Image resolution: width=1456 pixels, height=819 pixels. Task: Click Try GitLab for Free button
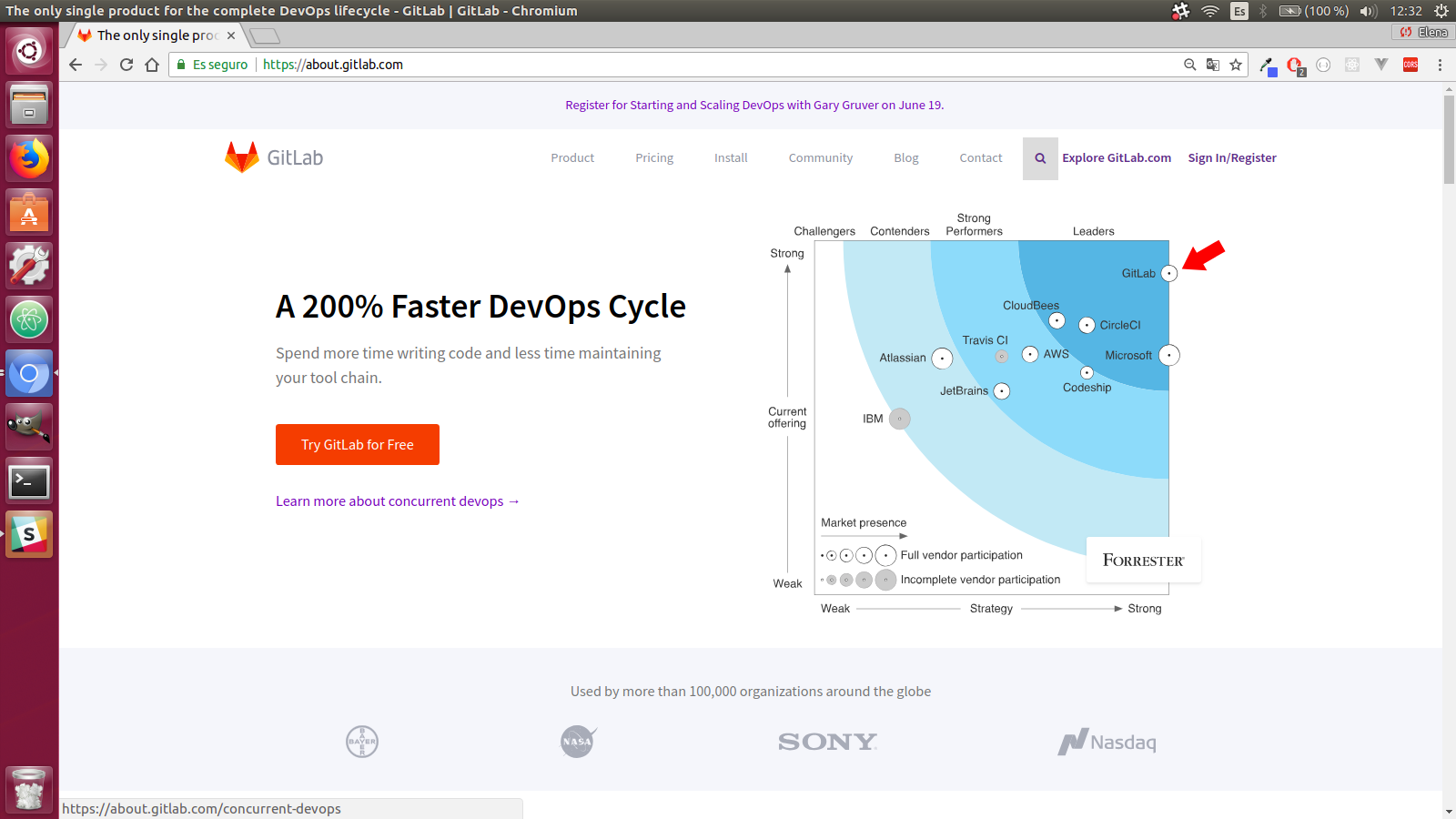click(x=358, y=445)
